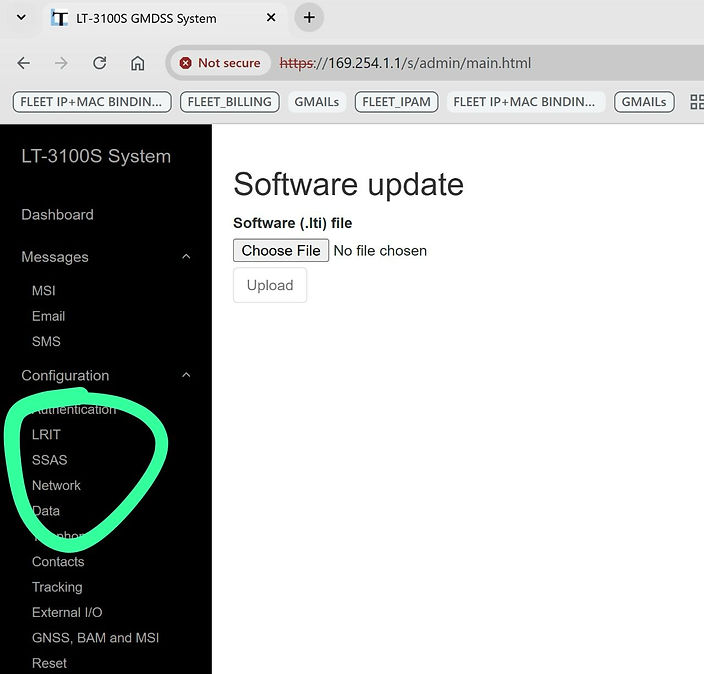The height and width of the screenshot is (674, 704).
Task: Click the browser home icon
Action: tap(138, 63)
